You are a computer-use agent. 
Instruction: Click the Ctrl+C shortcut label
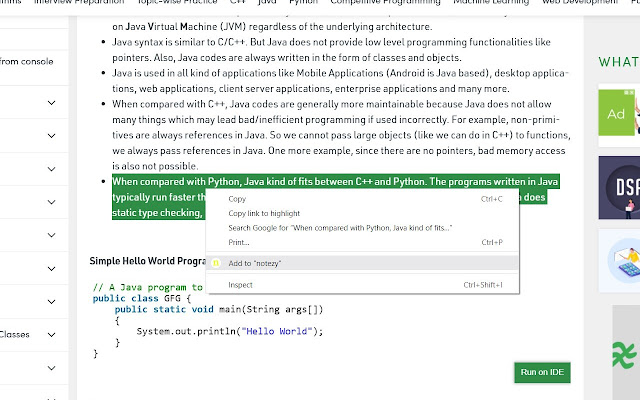(x=491, y=199)
